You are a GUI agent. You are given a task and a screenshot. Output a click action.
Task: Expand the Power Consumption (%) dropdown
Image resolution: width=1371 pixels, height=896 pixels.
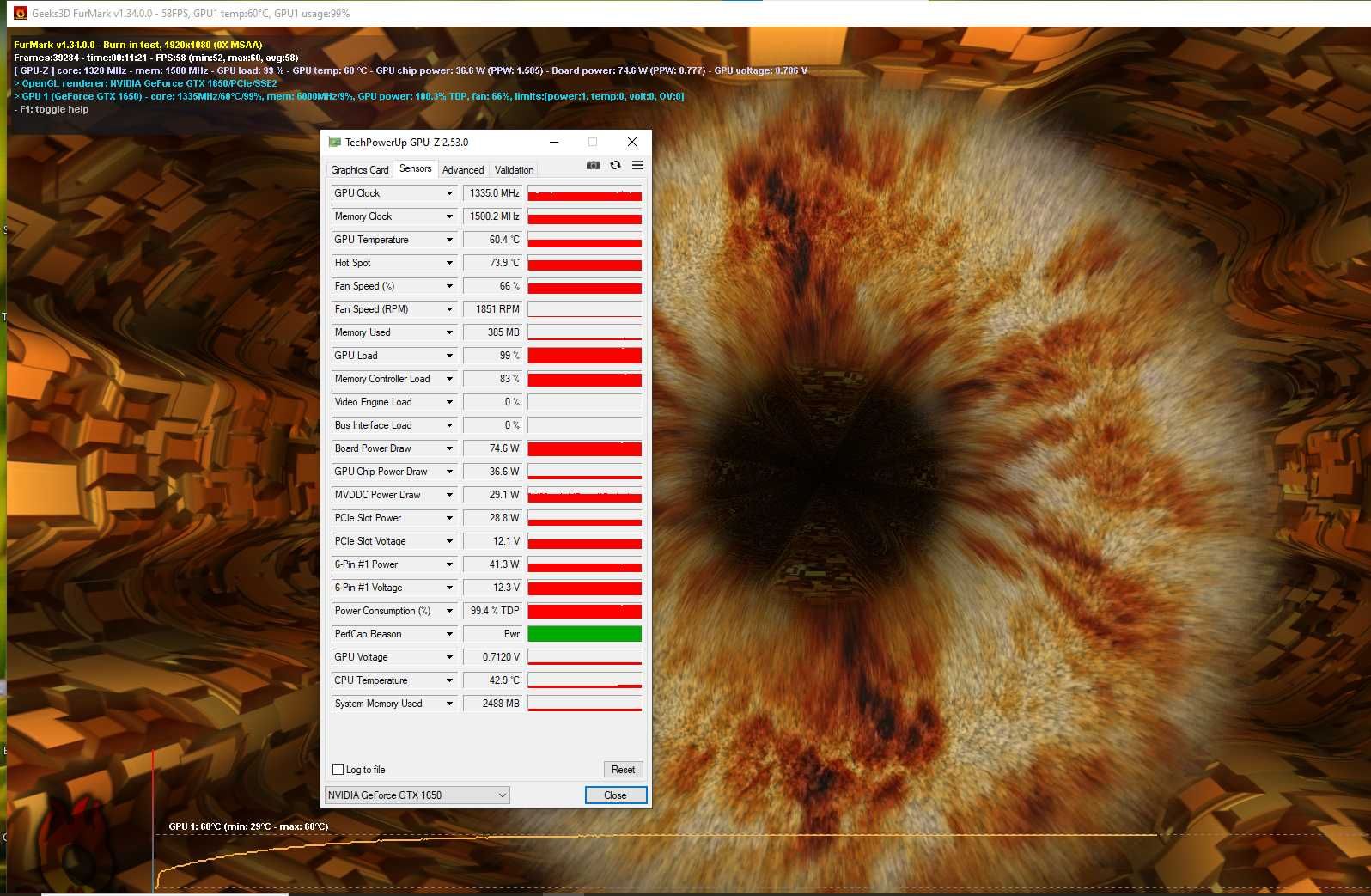tap(449, 611)
